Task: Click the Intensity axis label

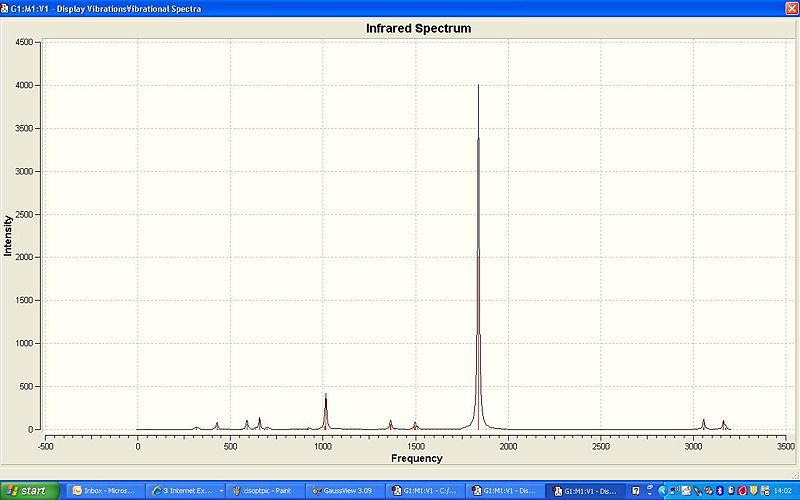Action: (x=8, y=235)
